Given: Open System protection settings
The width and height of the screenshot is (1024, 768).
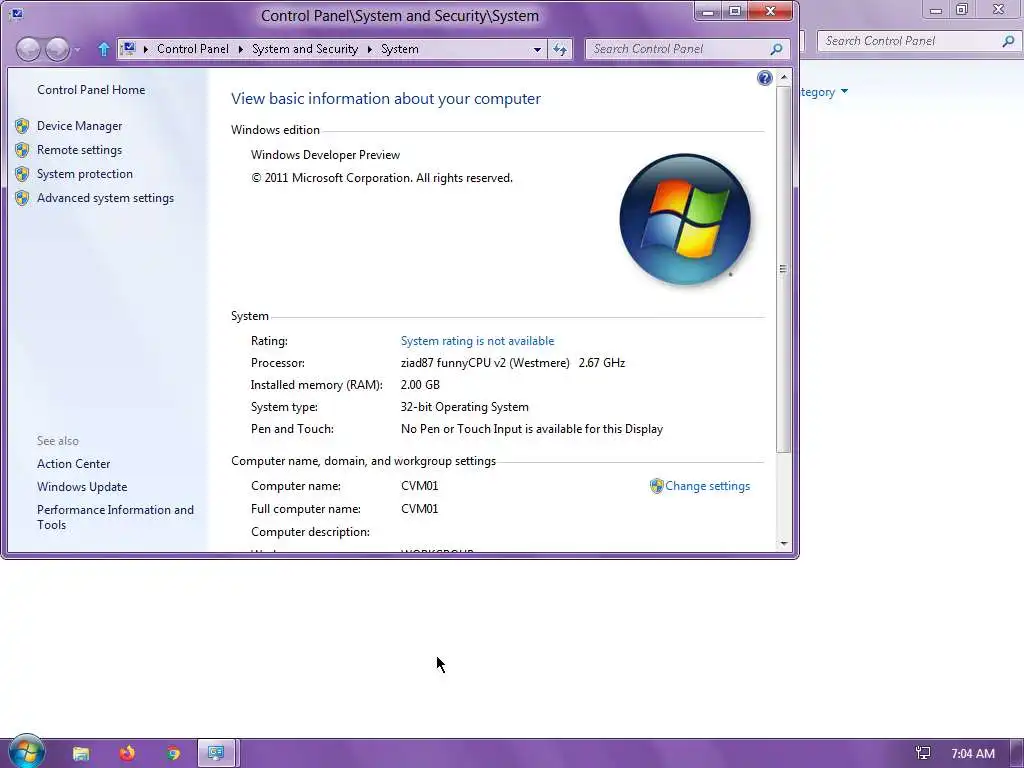Looking at the screenshot, I should [x=84, y=174].
